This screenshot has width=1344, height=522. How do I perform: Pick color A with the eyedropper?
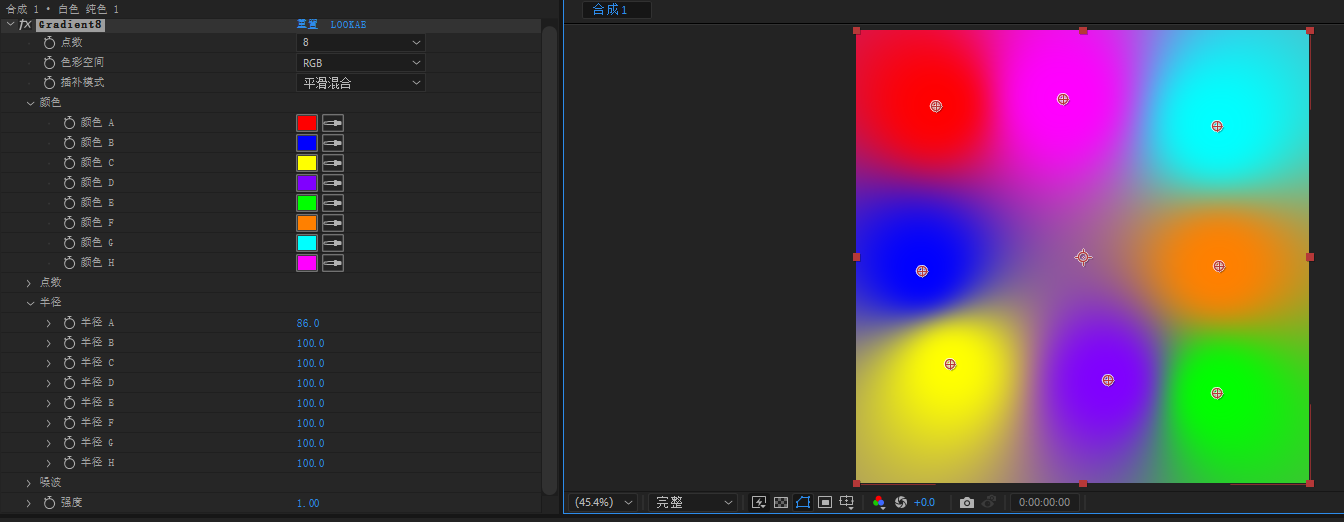(x=333, y=123)
